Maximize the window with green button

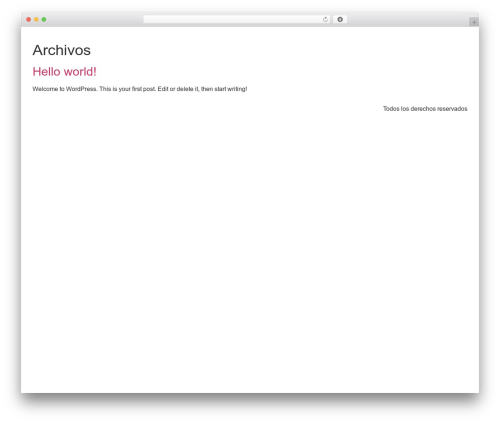(x=44, y=19)
